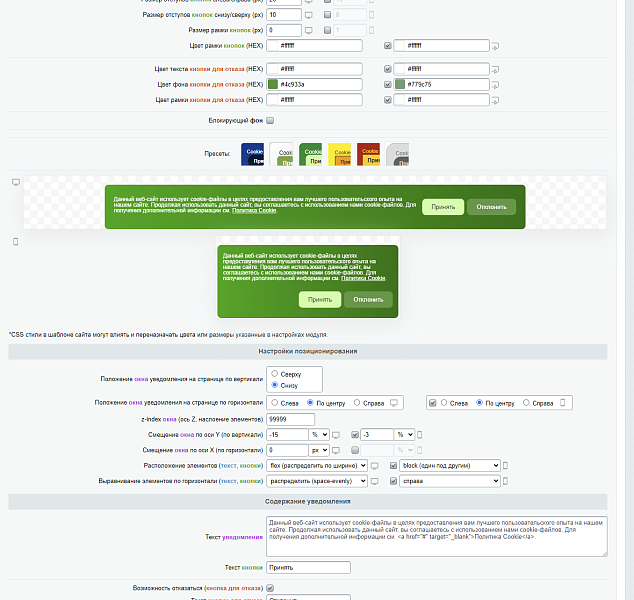Open desktop X offset unit dropdown (px)
The width and height of the screenshot is (634, 600).
(x=319, y=450)
